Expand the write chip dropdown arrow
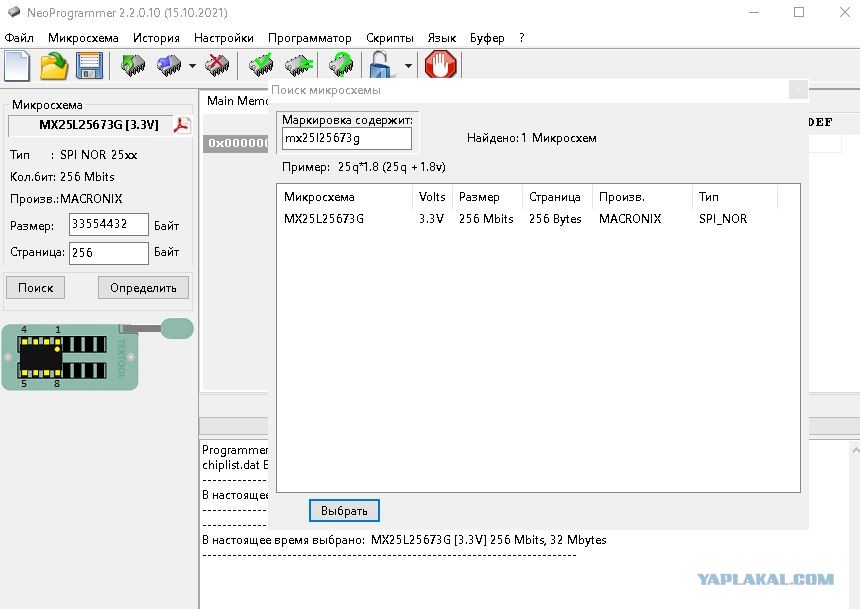 point(192,66)
